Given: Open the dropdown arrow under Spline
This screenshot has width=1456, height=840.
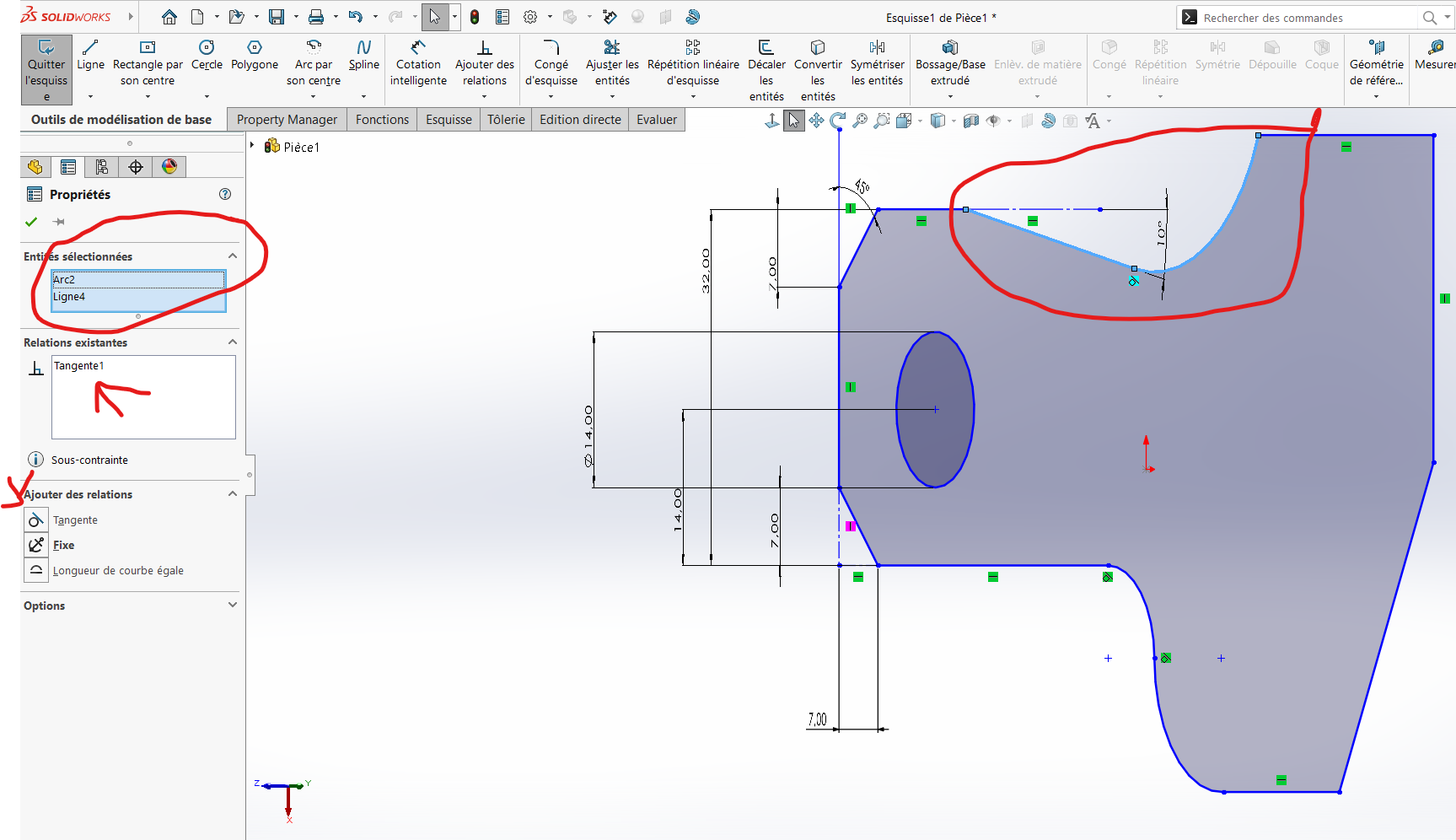Looking at the screenshot, I should point(363,97).
